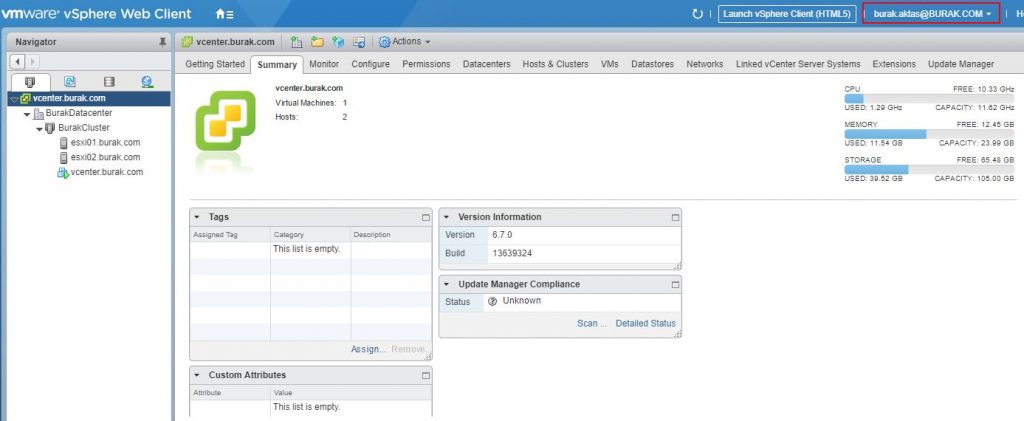1024x421 pixels.
Task: Click Create Folder toolbar icon
Action: (317, 42)
